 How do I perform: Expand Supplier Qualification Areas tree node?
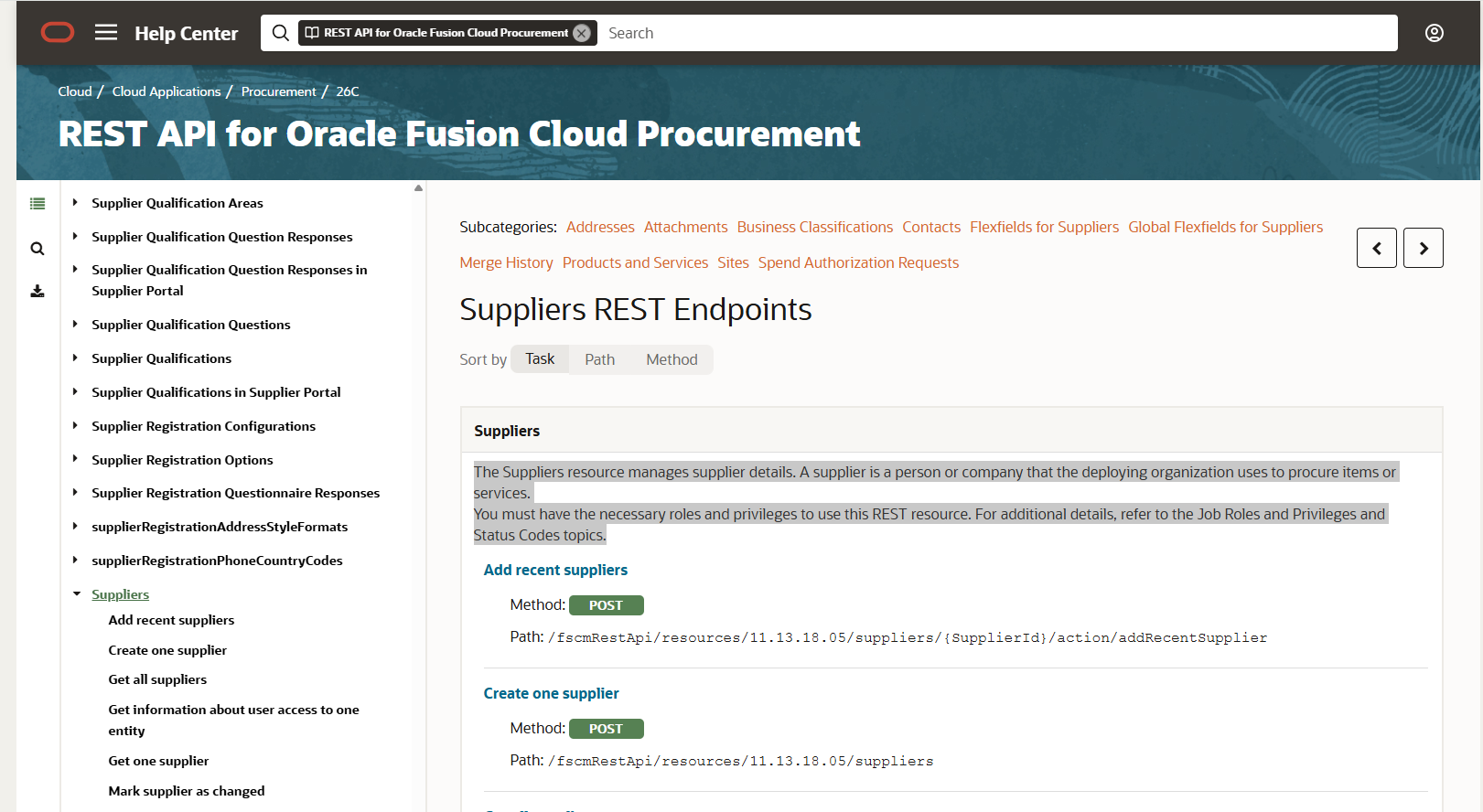(x=75, y=202)
